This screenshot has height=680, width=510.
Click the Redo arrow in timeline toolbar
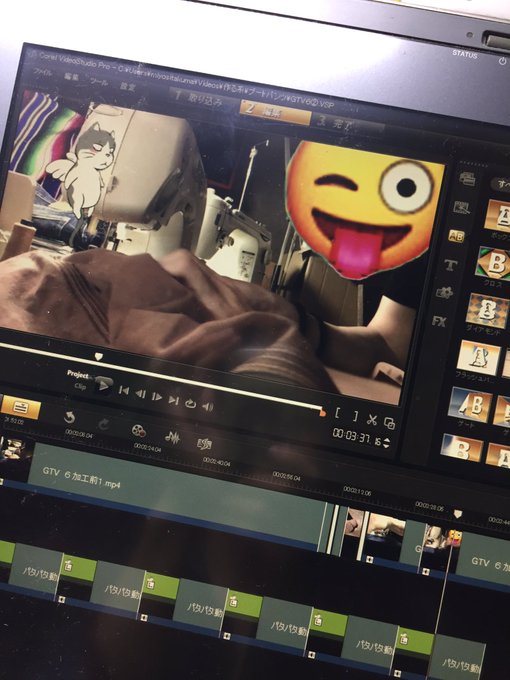(x=103, y=424)
